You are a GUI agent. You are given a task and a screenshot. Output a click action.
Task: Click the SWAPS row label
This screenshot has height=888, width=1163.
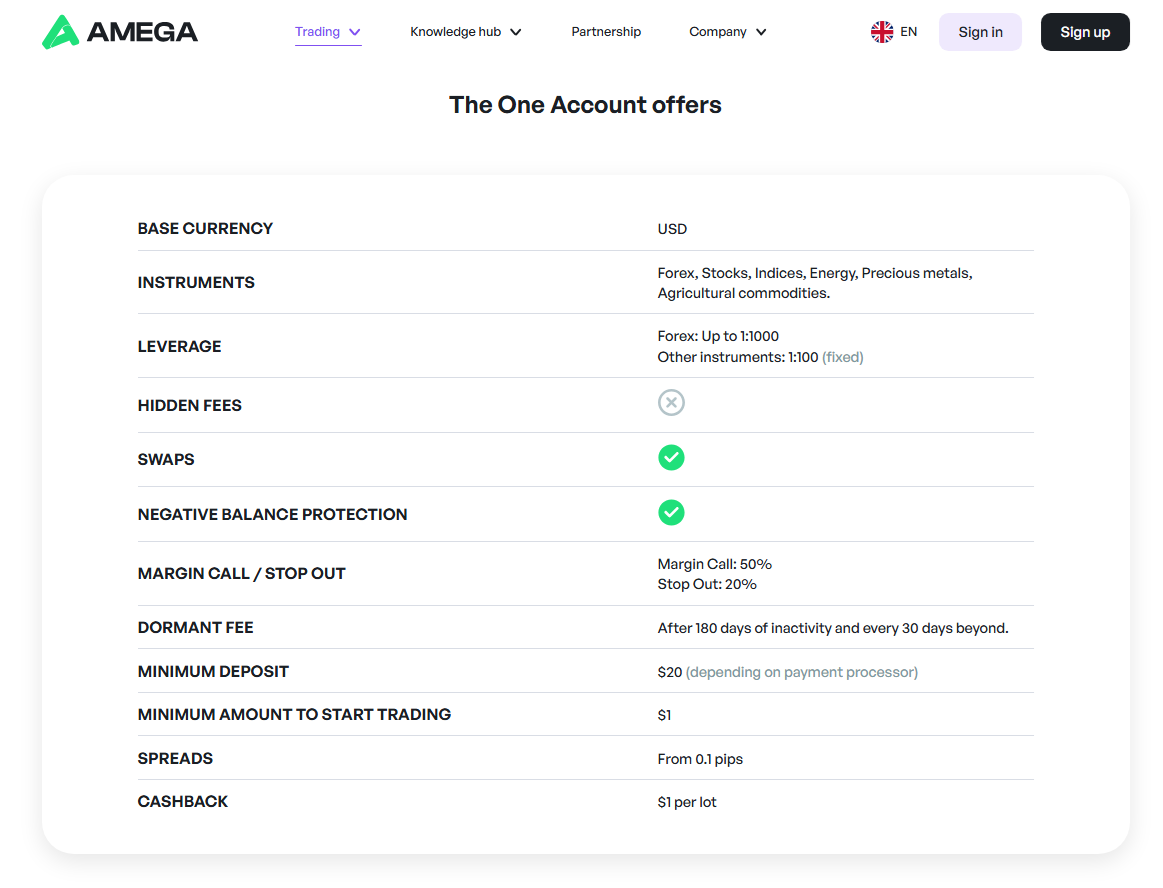click(x=166, y=459)
